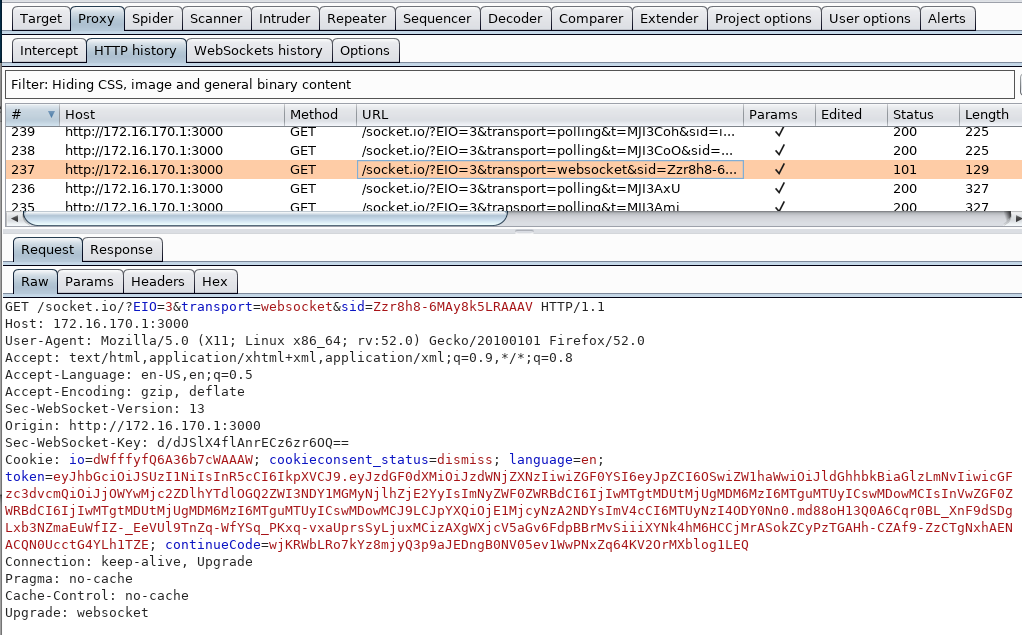Click the Params checkmark in row 237
Image resolution: width=1022 pixels, height=635 pixels.
coord(779,170)
